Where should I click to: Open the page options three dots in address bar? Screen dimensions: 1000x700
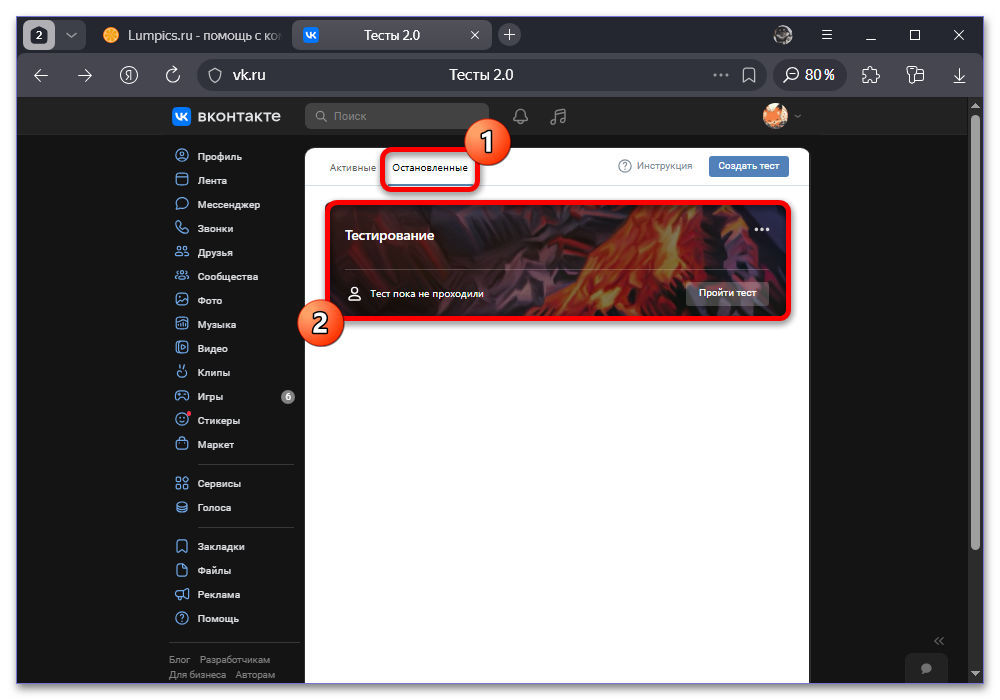tap(721, 75)
